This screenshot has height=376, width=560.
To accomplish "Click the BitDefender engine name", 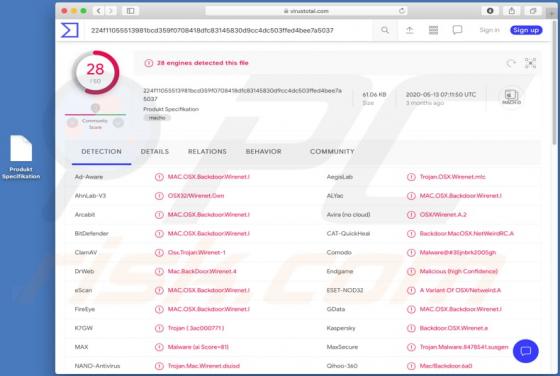I will pyautogui.click(x=91, y=234).
